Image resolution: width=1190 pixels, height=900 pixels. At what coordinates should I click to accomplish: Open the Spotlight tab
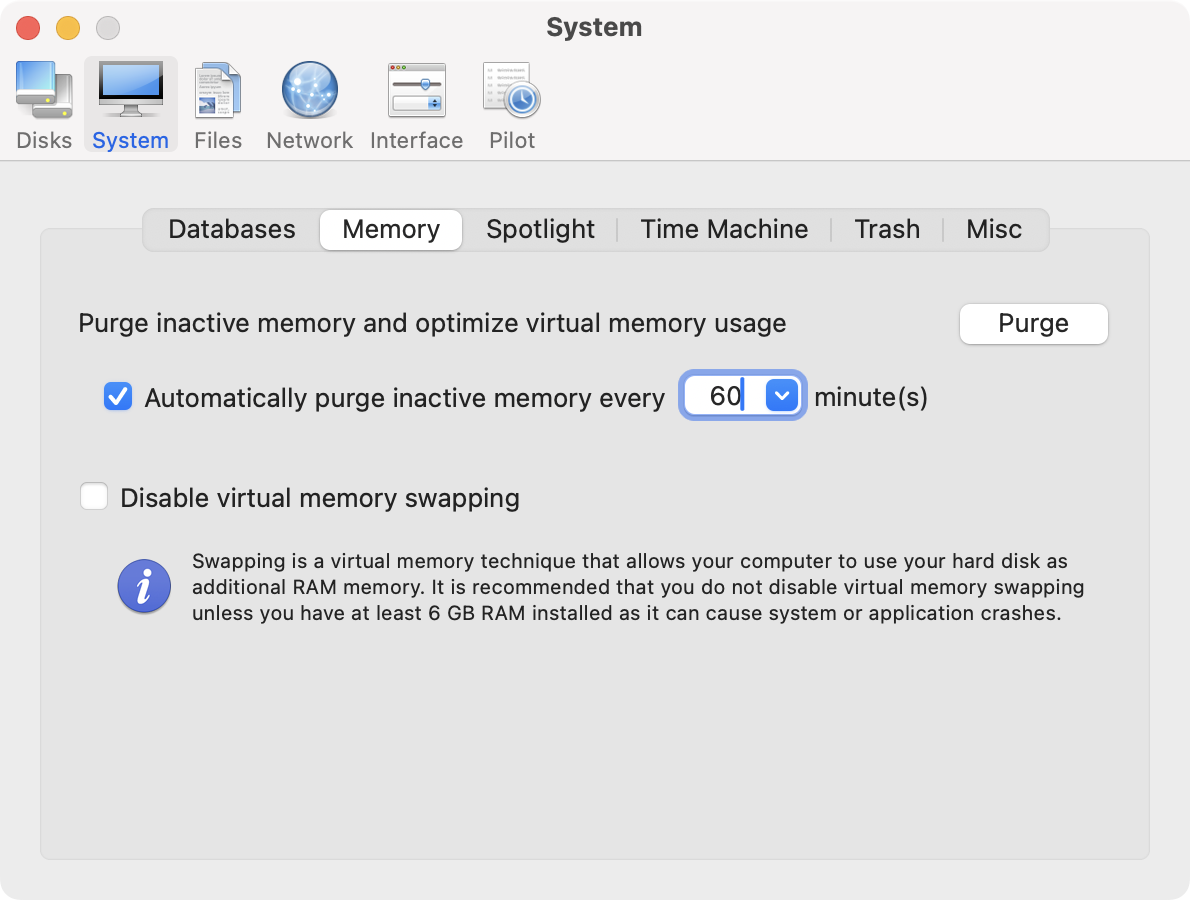pyautogui.click(x=540, y=229)
